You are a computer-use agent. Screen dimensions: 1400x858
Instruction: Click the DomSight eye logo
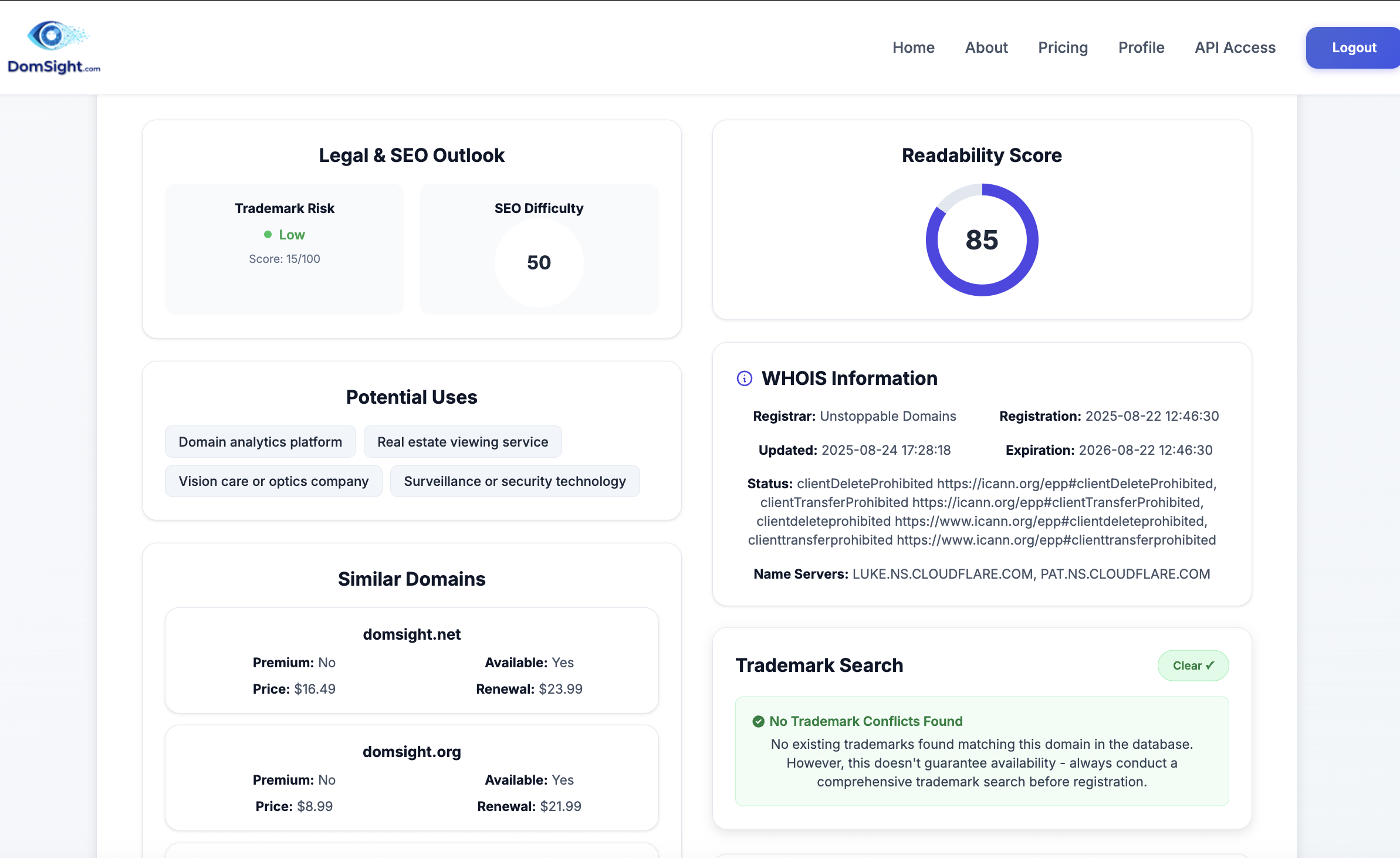[x=52, y=34]
